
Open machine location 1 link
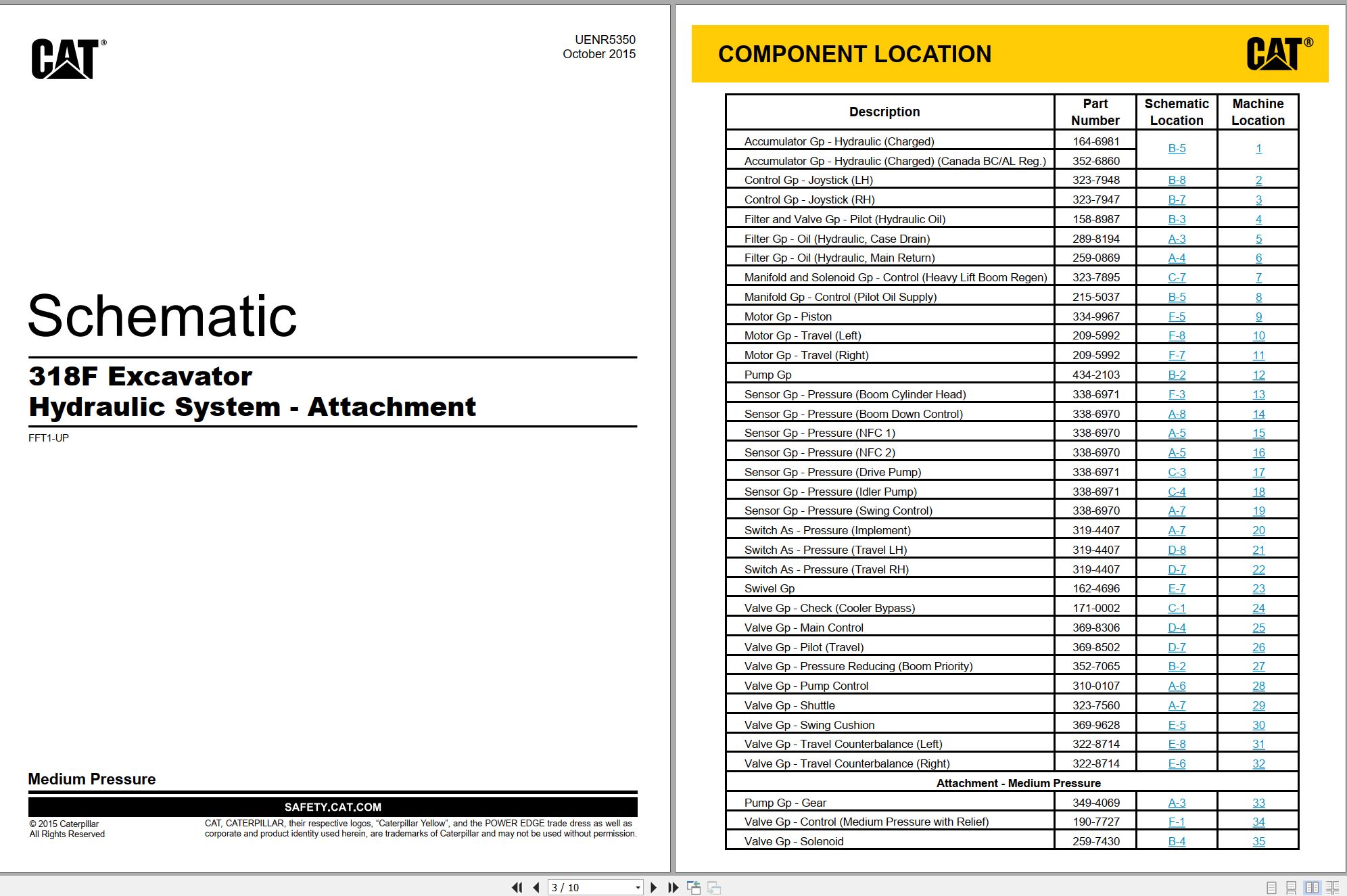[x=1258, y=149]
